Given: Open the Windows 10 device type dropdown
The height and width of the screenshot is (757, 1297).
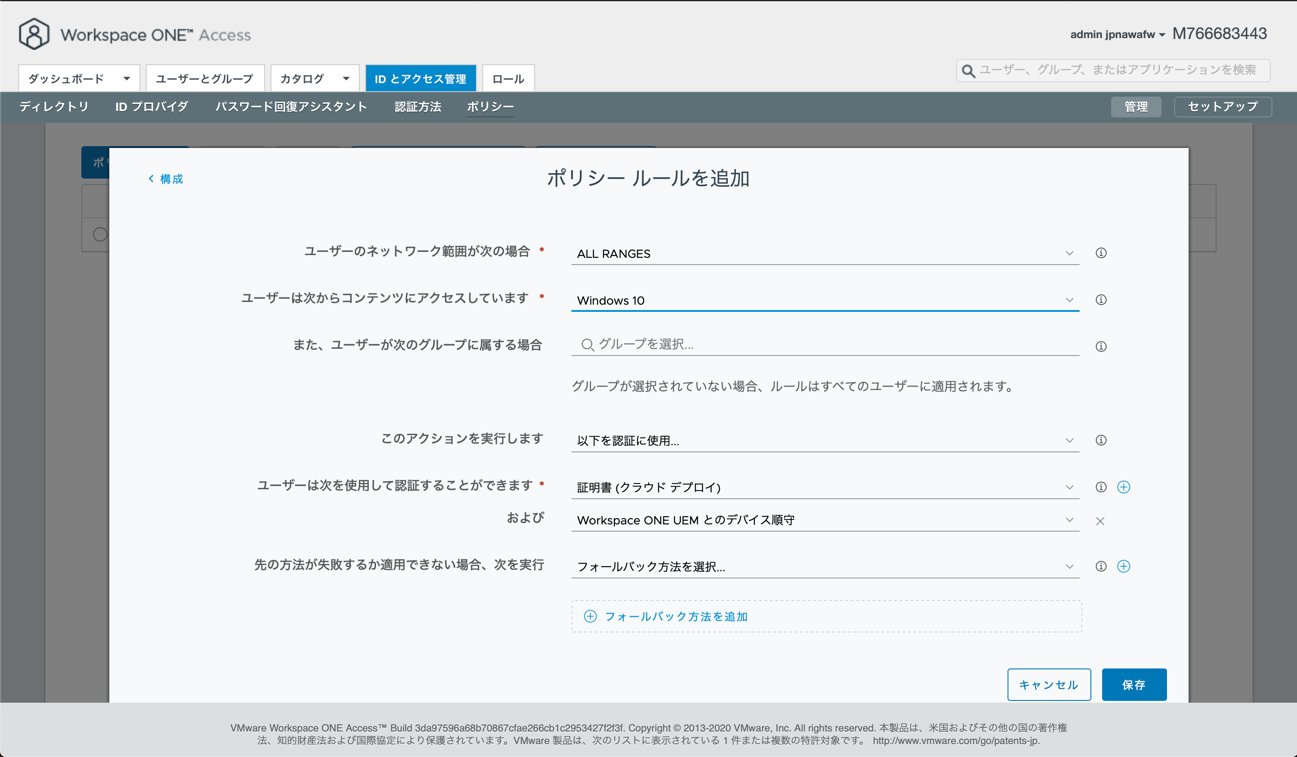Looking at the screenshot, I should click(825, 300).
